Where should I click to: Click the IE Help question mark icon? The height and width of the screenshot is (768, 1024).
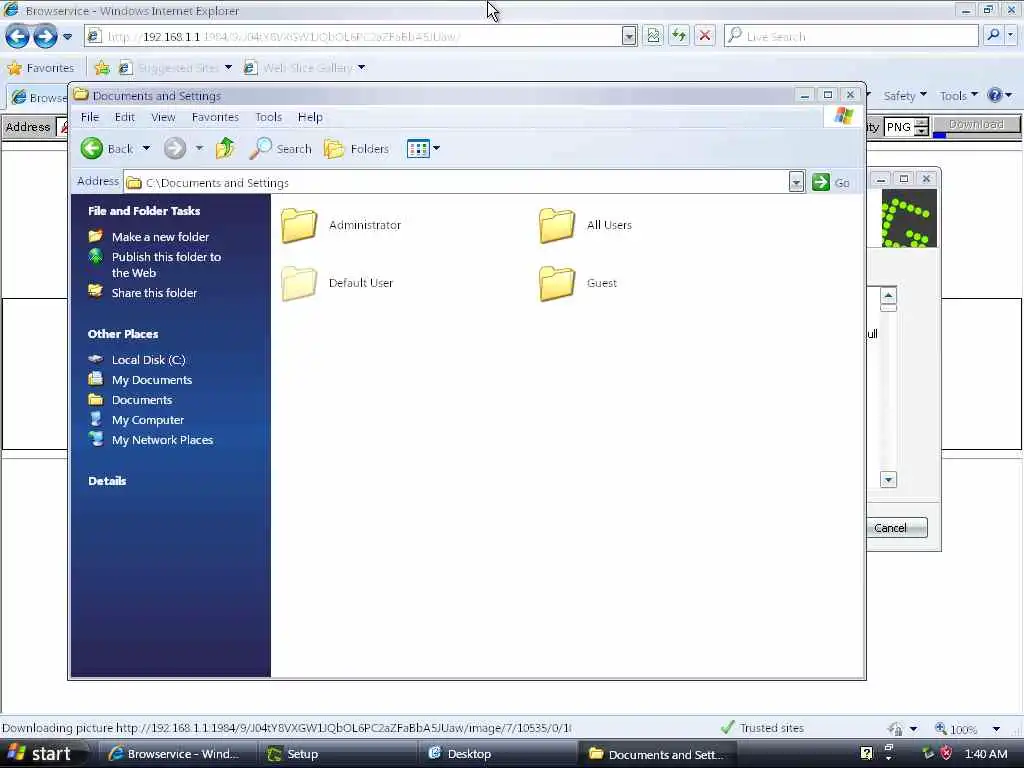click(x=995, y=95)
